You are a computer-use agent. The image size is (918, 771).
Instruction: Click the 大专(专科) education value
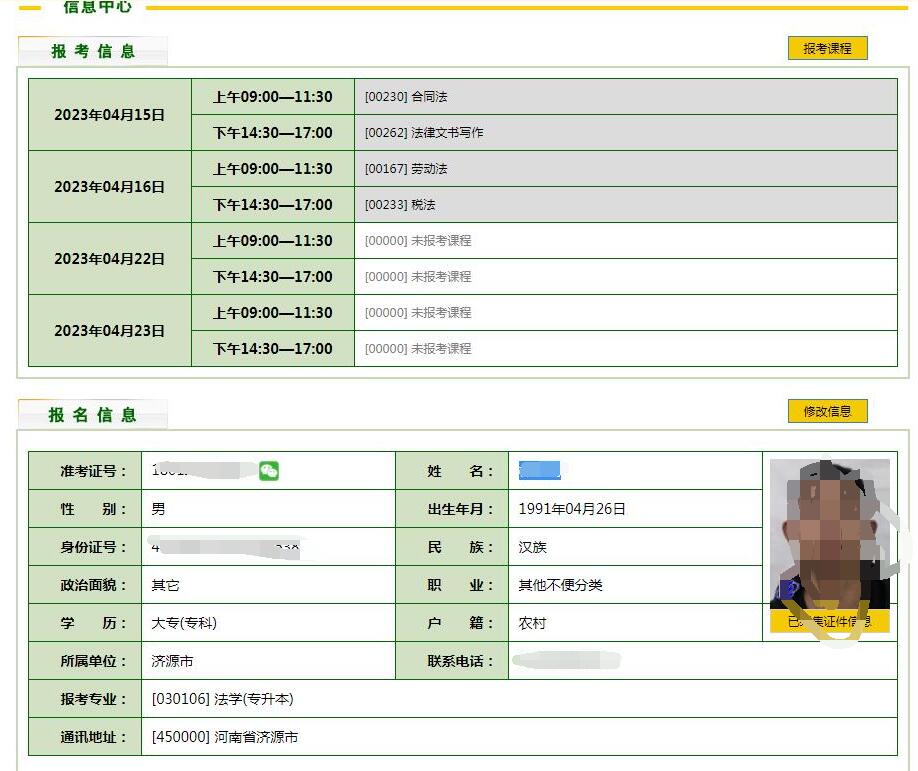[x=184, y=623]
